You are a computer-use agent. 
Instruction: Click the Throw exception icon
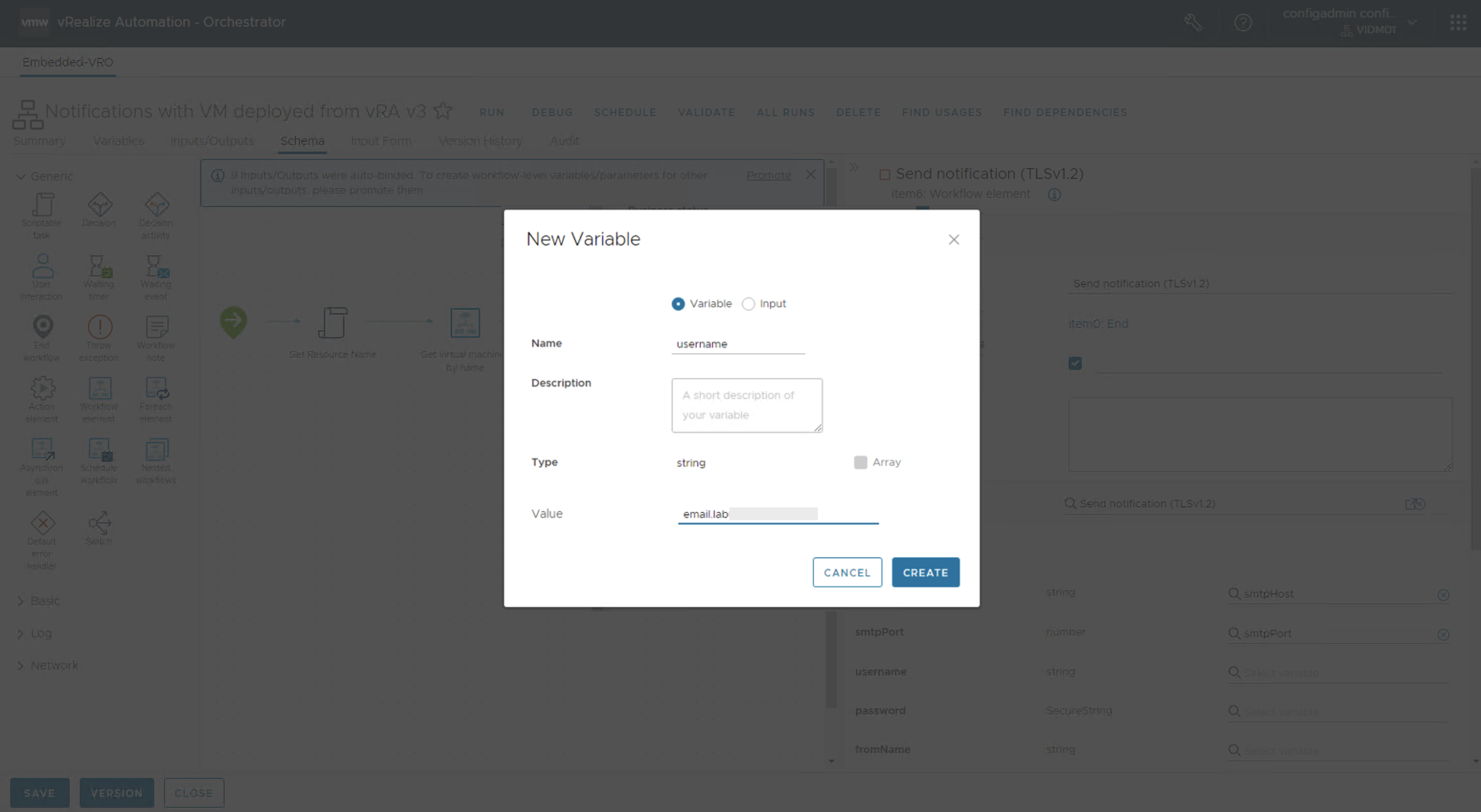[99, 327]
